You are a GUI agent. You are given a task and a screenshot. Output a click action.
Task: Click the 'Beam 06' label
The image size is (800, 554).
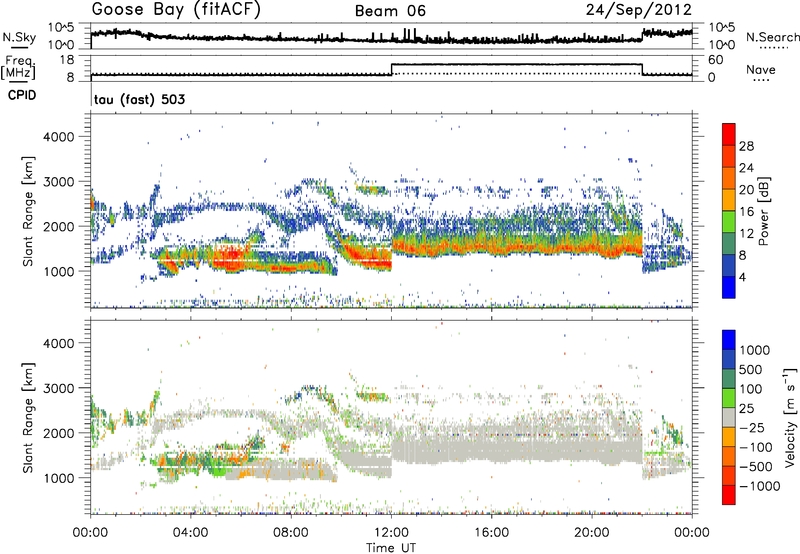point(390,11)
